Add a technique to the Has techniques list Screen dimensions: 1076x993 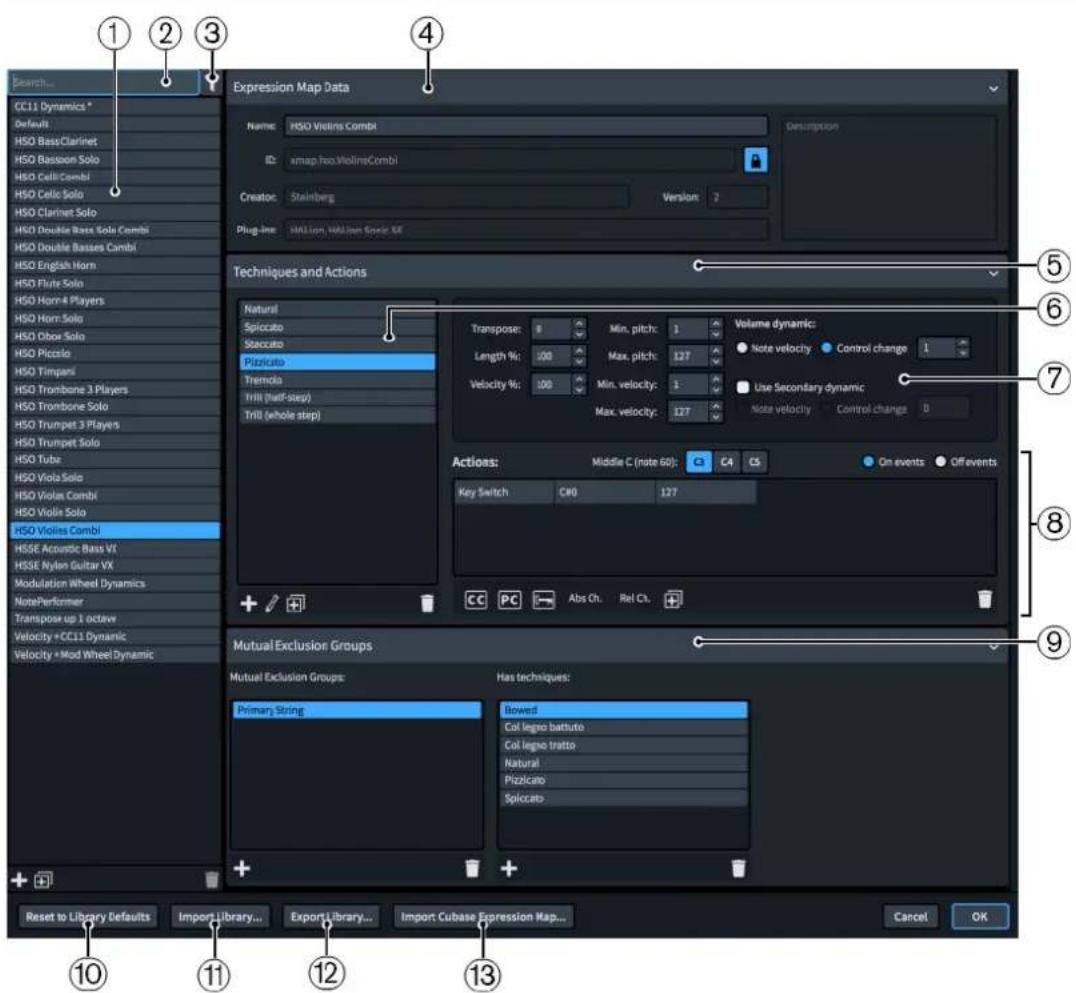508,869
